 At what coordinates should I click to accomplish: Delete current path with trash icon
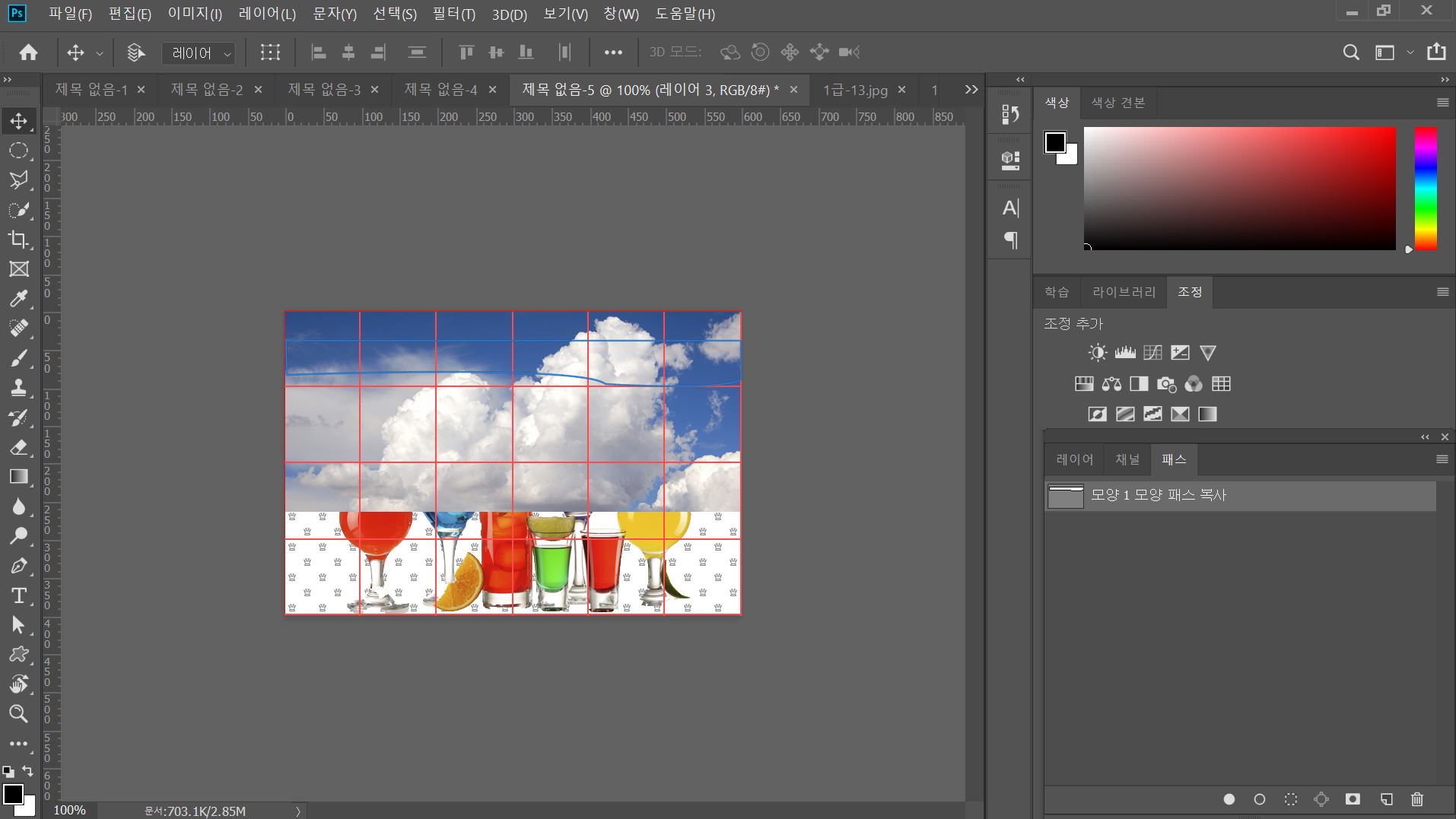pyautogui.click(x=1416, y=799)
